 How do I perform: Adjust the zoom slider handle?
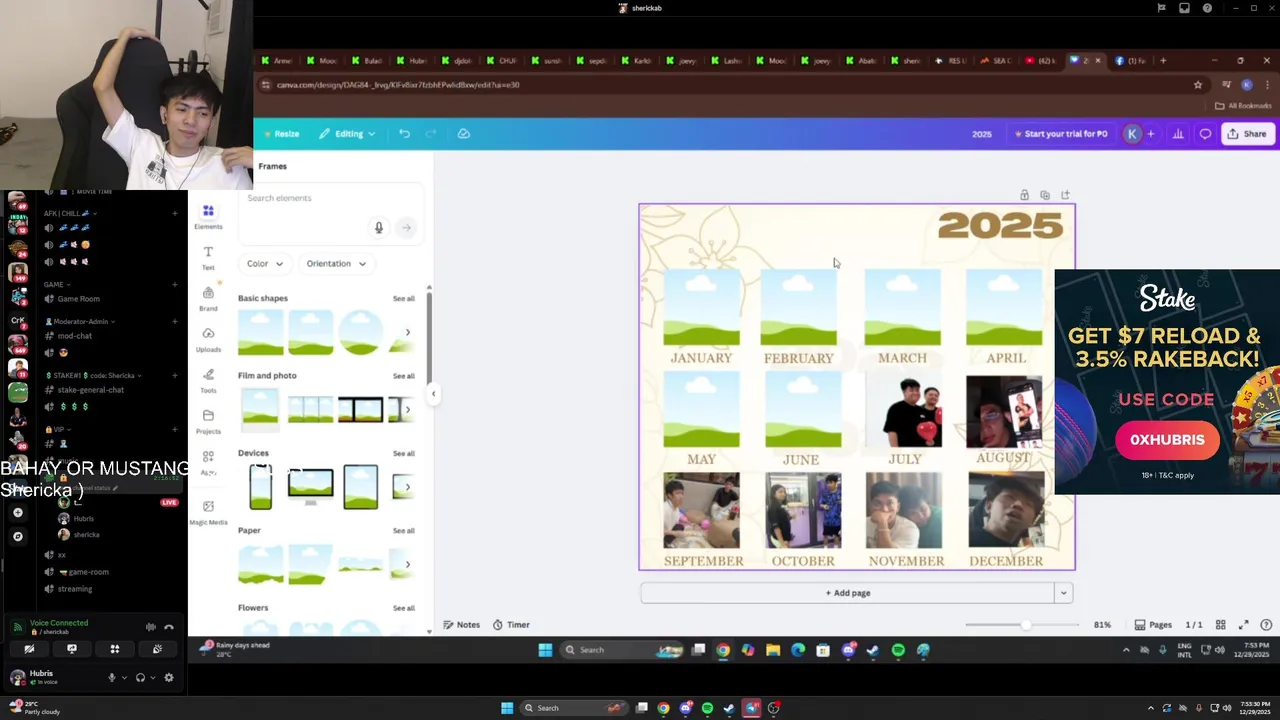pyautogui.click(x=1025, y=625)
